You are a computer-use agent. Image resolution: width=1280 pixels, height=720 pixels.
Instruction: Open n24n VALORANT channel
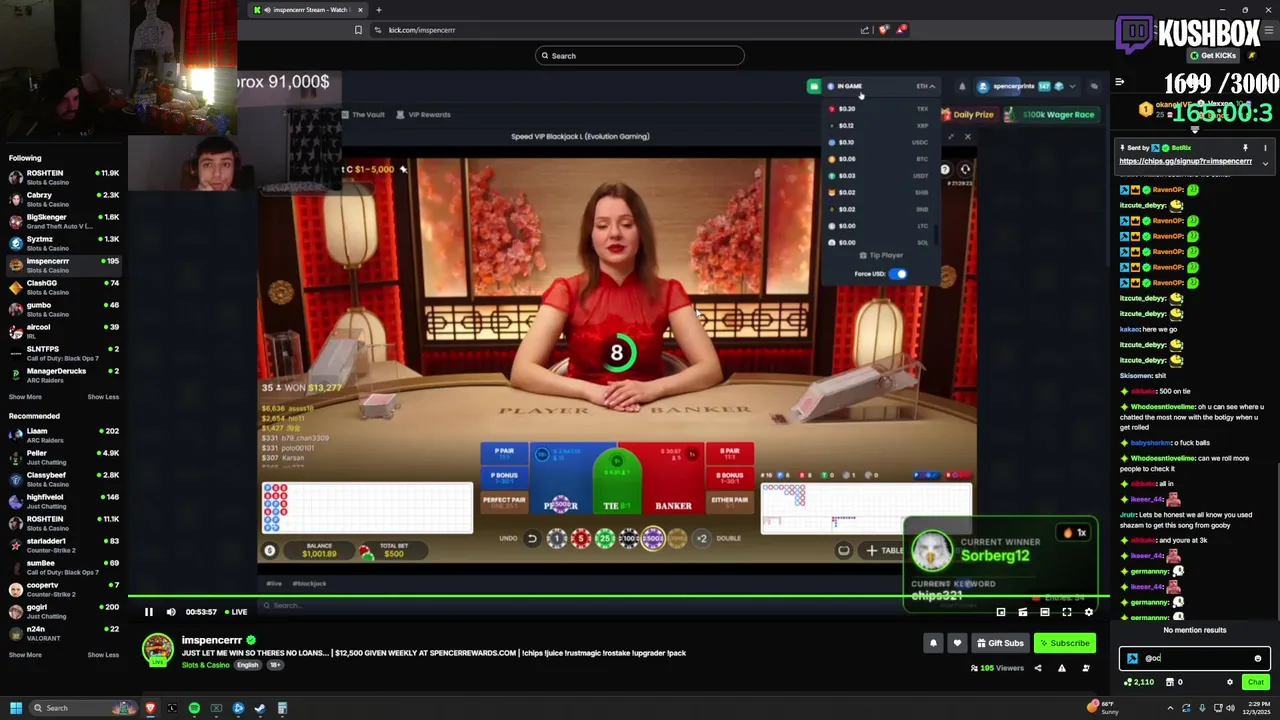pyautogui.click(x=64, y=633)
